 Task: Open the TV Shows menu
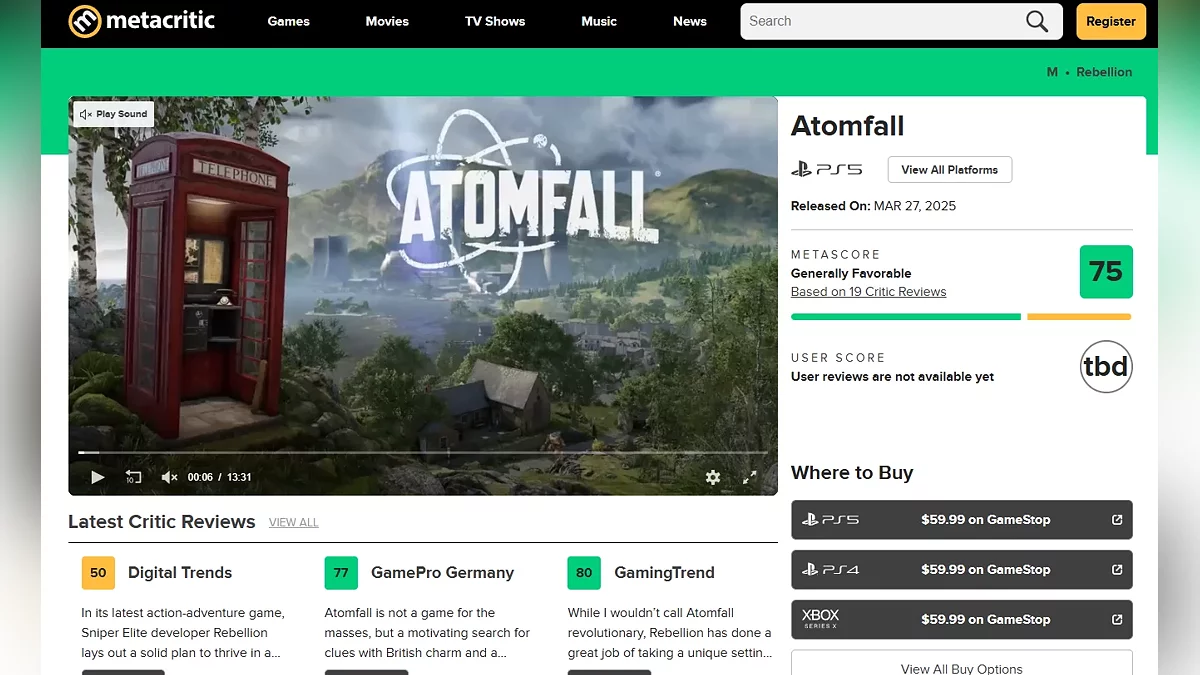[495, 21]
